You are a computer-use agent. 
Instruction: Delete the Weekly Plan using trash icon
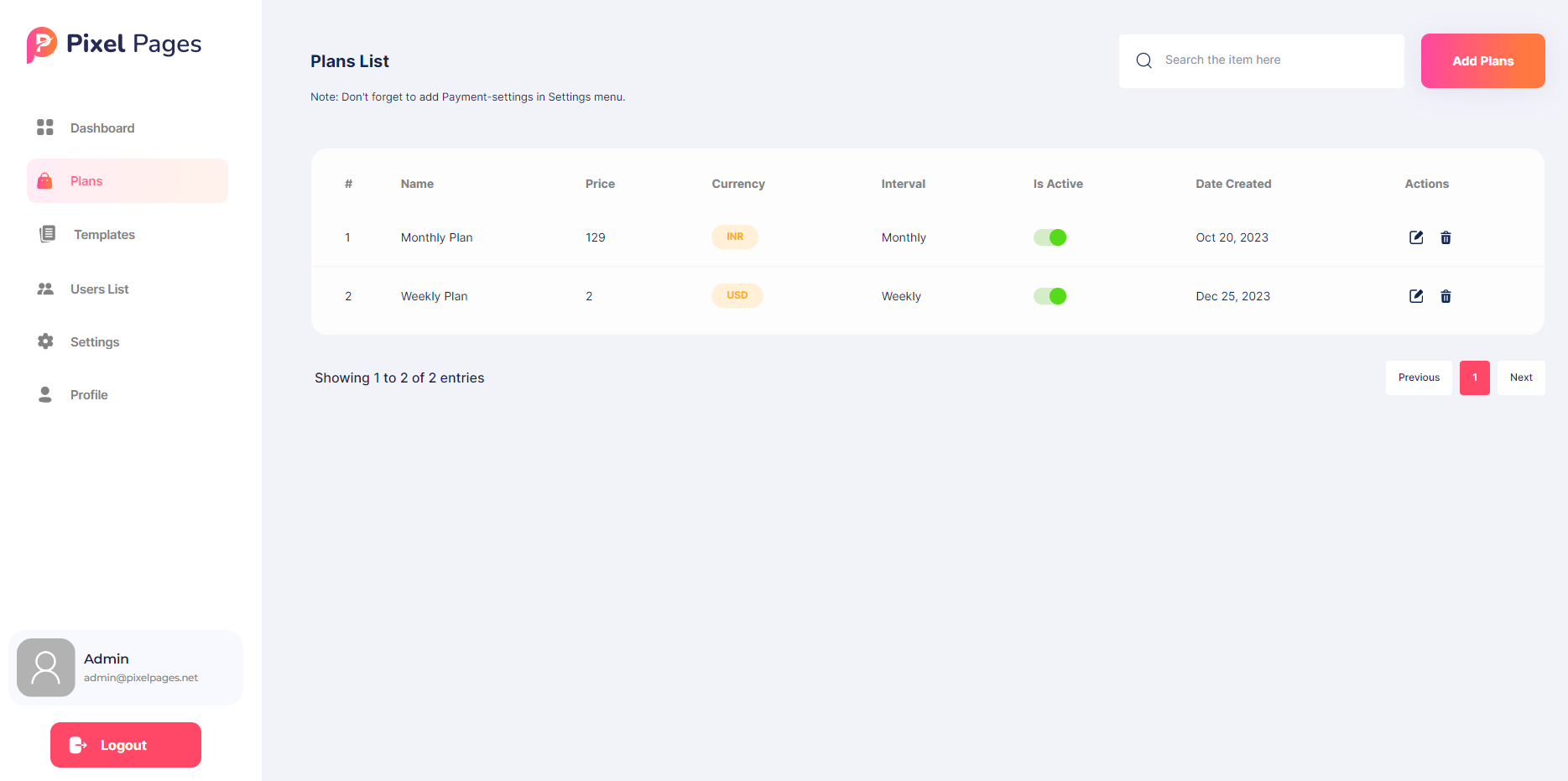(1446, 297)
